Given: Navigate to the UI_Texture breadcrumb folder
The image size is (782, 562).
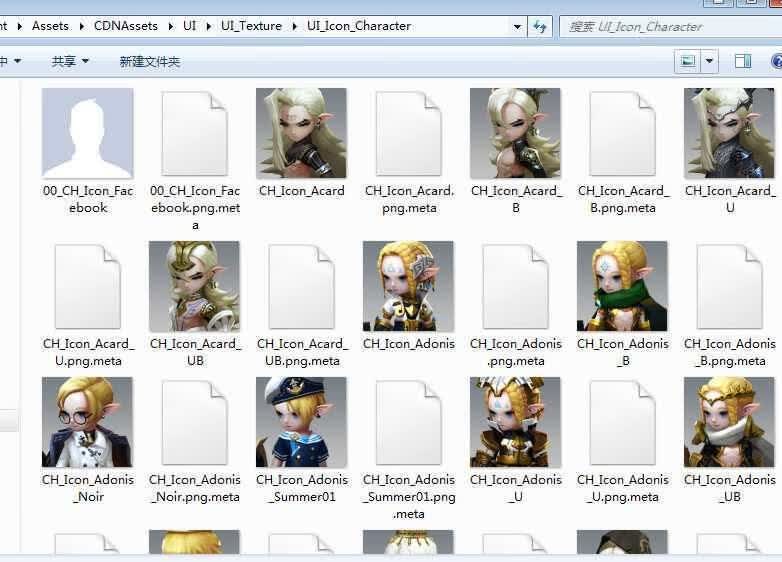Looking at the screenshot, I should click(x=251, y=26).
